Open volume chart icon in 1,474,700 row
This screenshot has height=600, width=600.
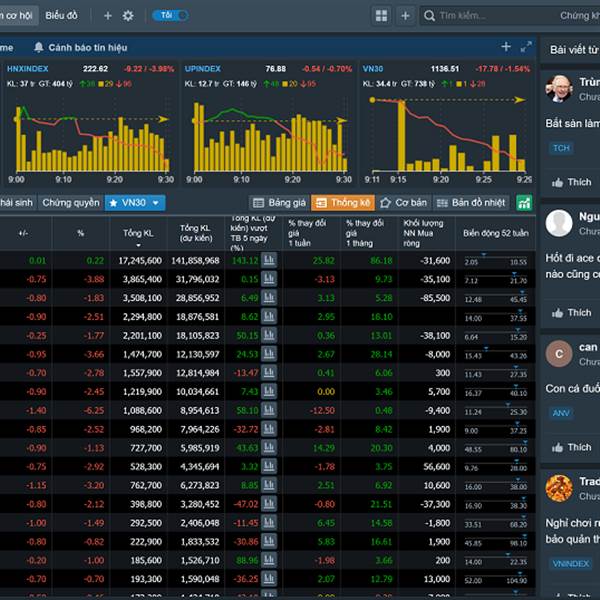click(269, 354)
